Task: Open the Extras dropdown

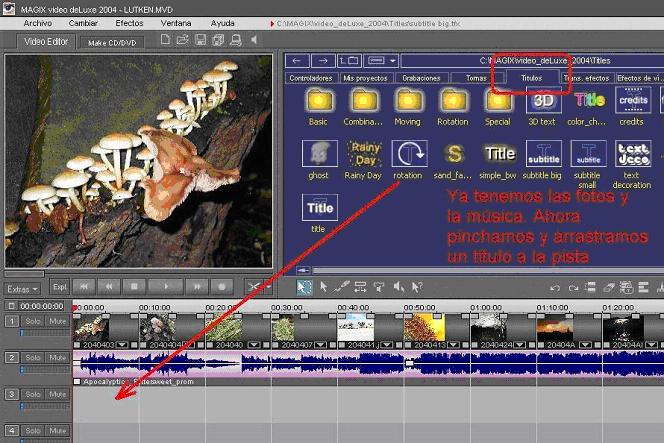Action: [23, 289]
